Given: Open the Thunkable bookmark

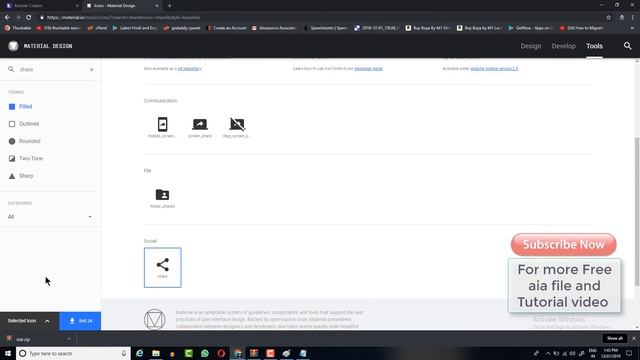Looking at the screenshot, I should point(18,28).
